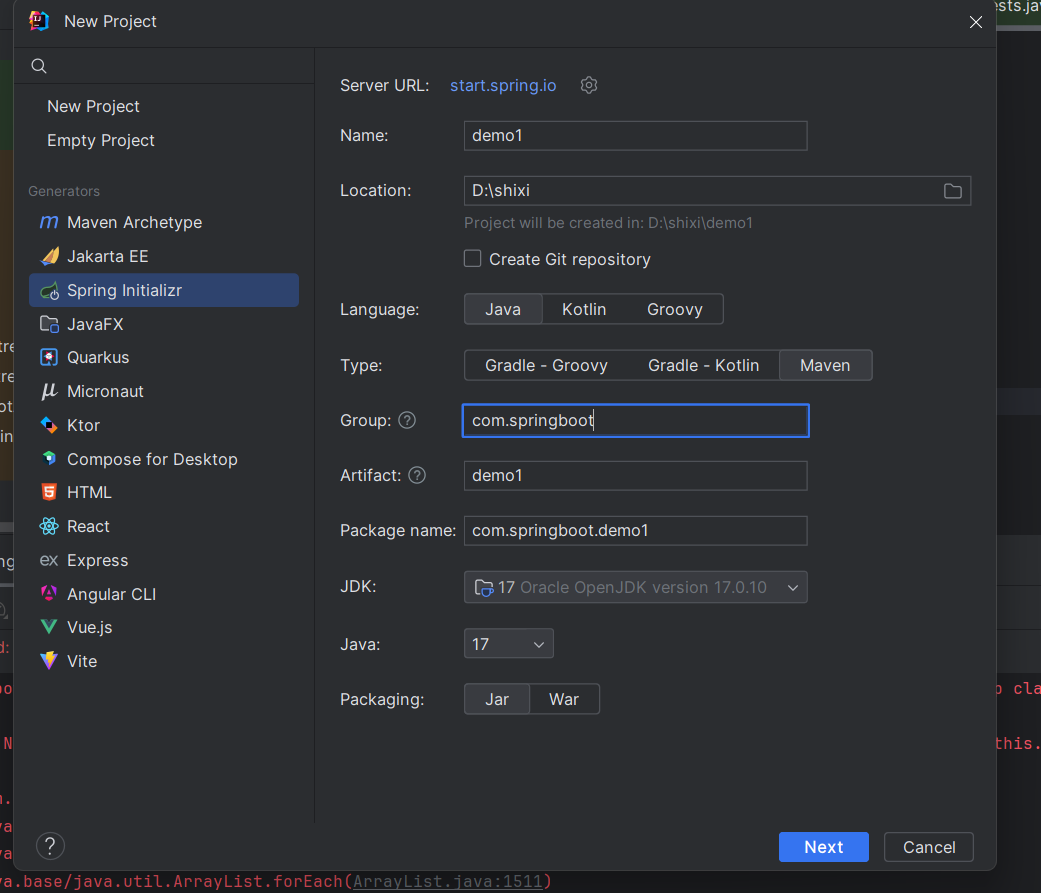Choose Gradle - Kotlin build type
This screenshot has height=893, width=1041.
[703, 365]
